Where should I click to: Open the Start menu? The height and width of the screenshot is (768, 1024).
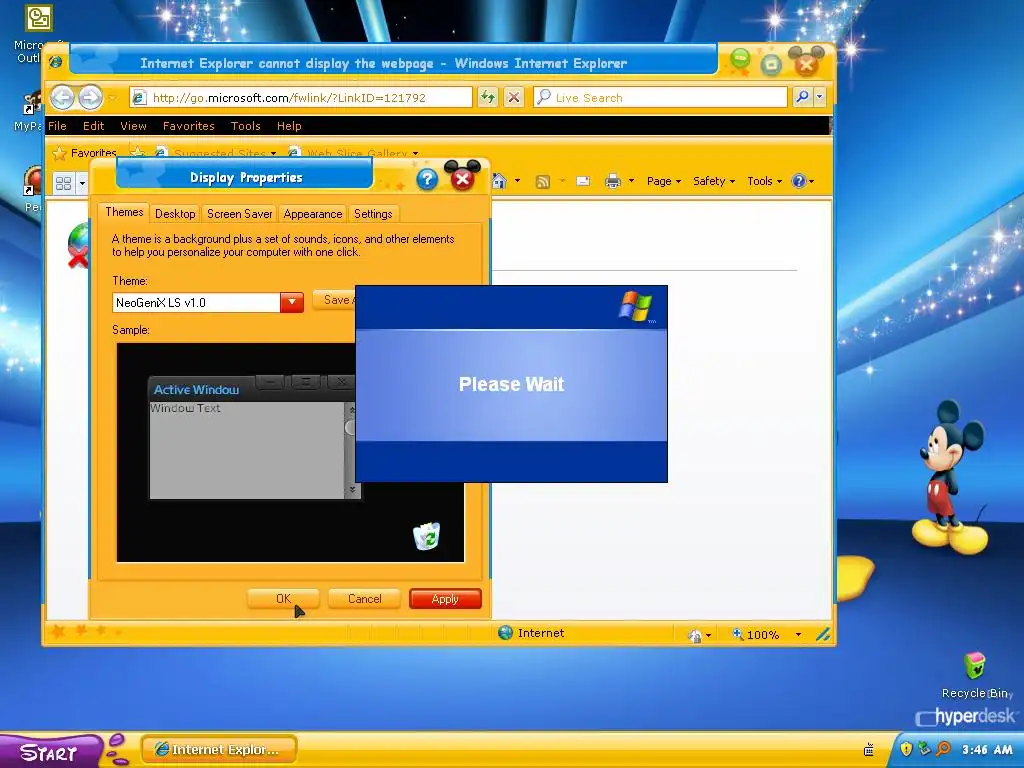coord(50,751)
